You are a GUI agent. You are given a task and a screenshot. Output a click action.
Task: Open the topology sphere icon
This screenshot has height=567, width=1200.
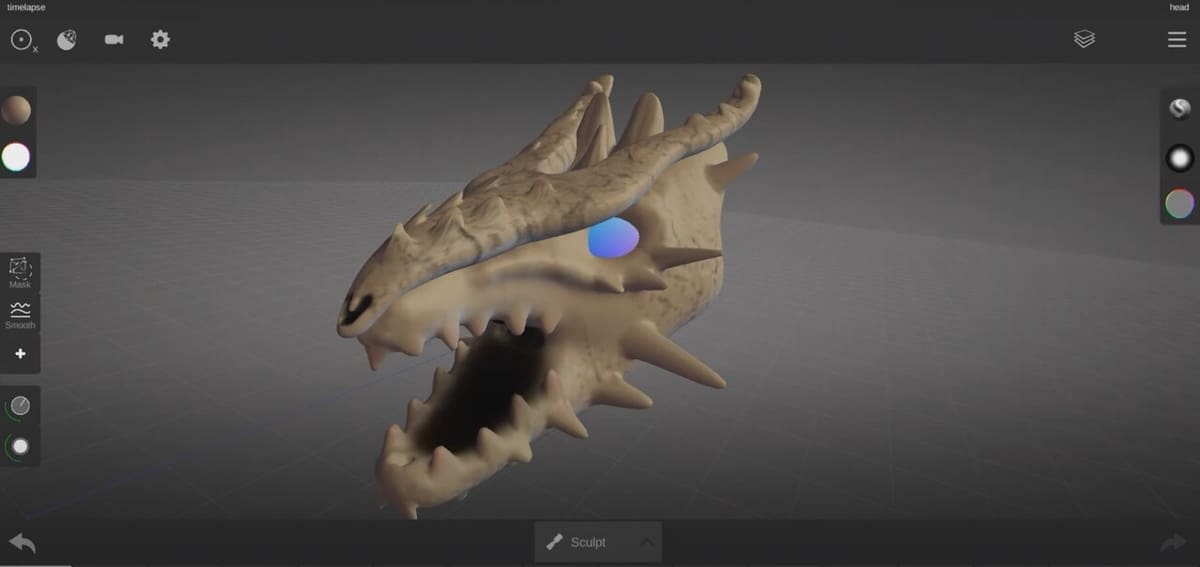[67, 40]
